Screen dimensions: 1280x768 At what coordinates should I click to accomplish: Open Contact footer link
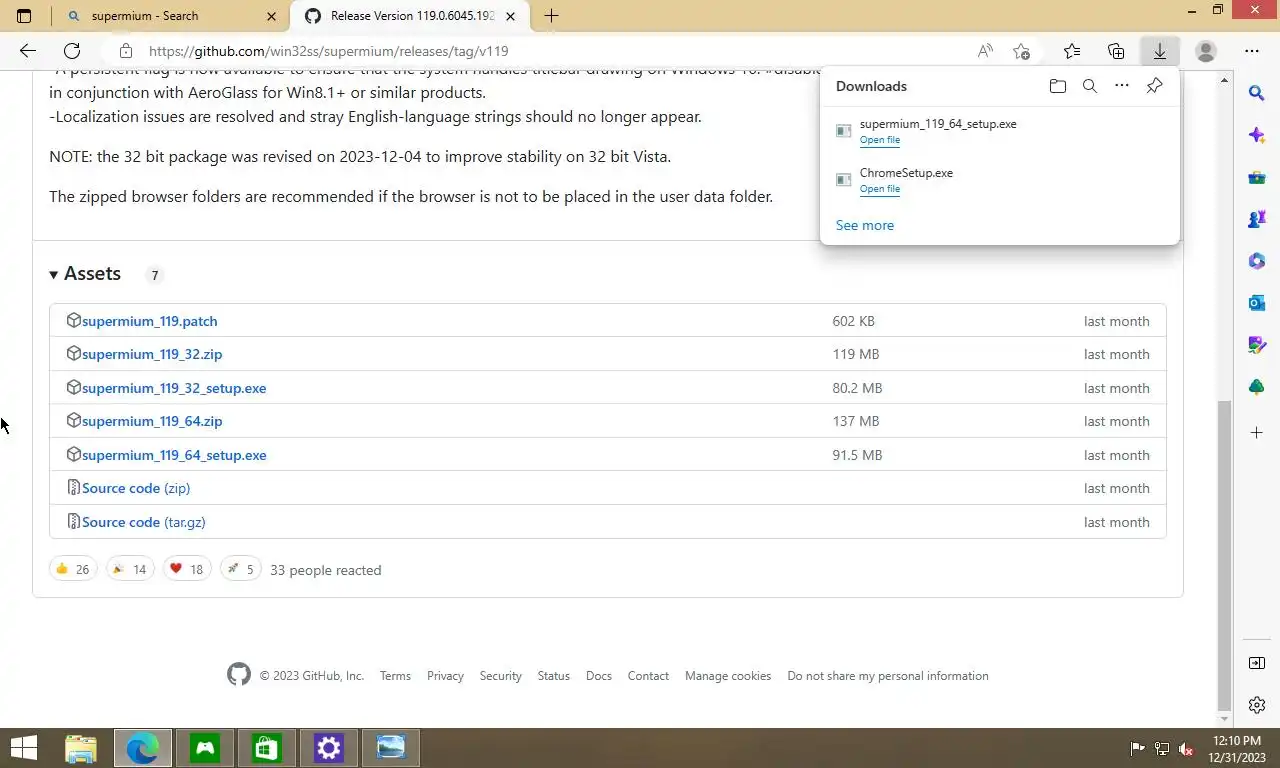[x=648, y=676]
